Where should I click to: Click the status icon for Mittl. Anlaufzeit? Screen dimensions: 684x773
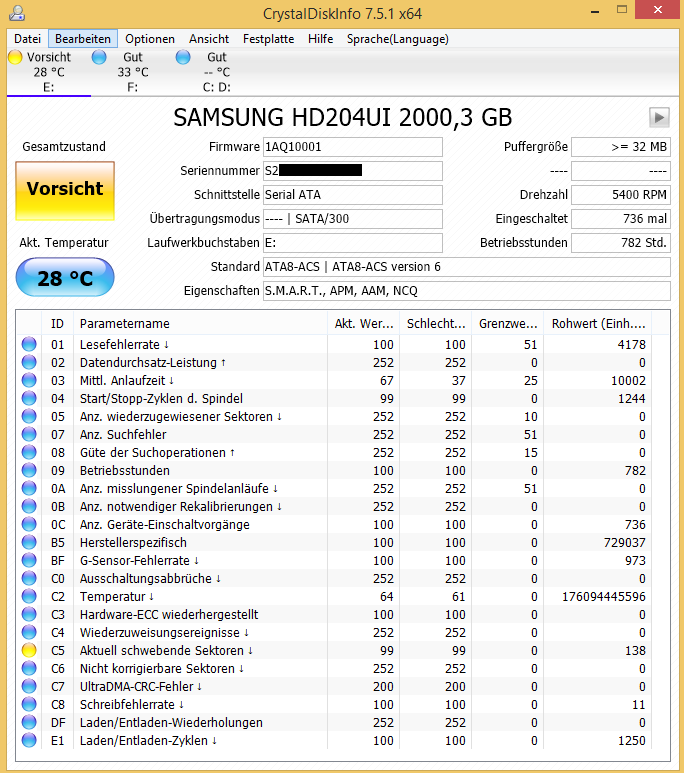pos(29,380)
